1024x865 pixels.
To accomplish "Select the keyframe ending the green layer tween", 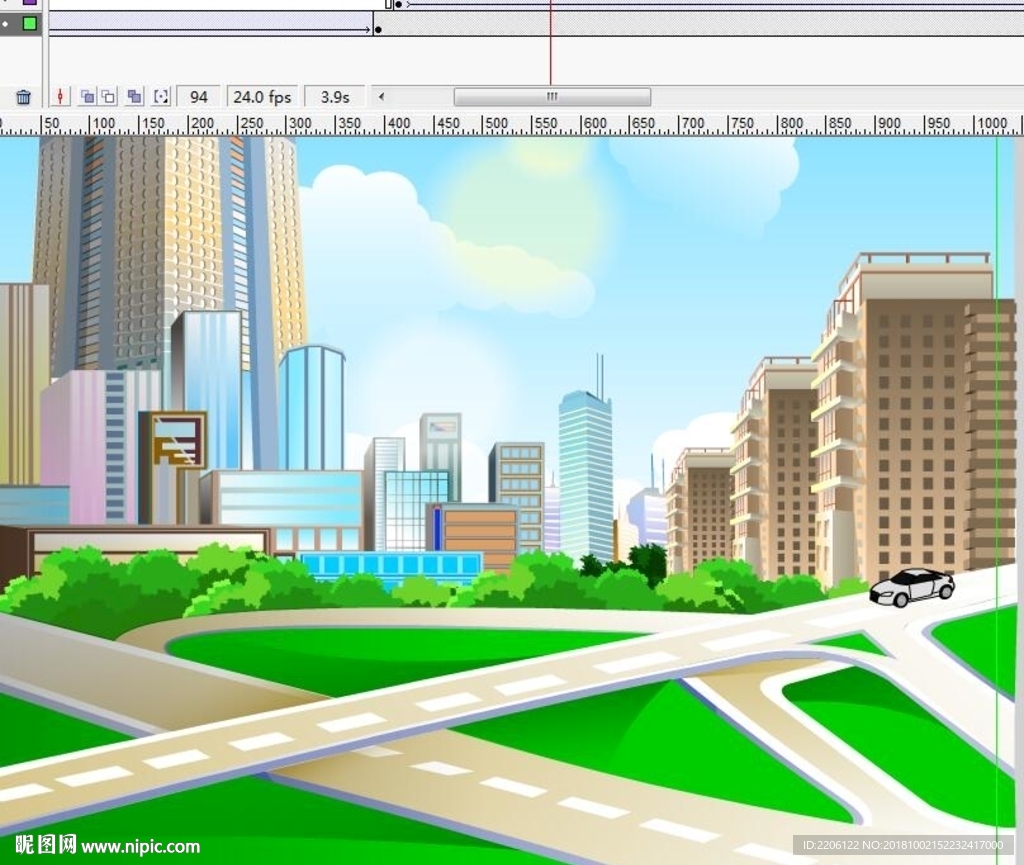I will (x=377, y=30).
